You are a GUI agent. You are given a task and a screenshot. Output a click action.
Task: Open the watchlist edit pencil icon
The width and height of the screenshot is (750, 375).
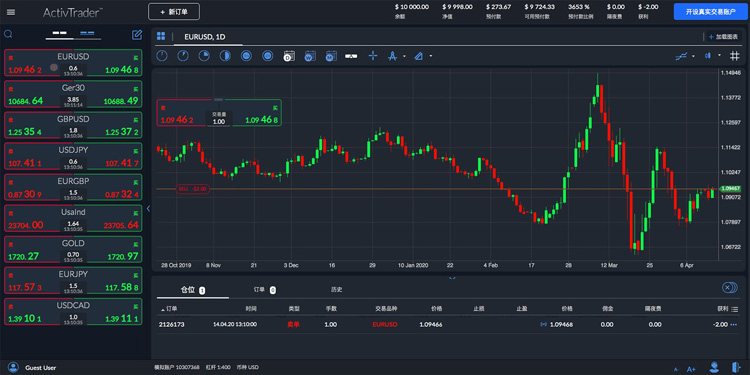click(x=137, y=34)
